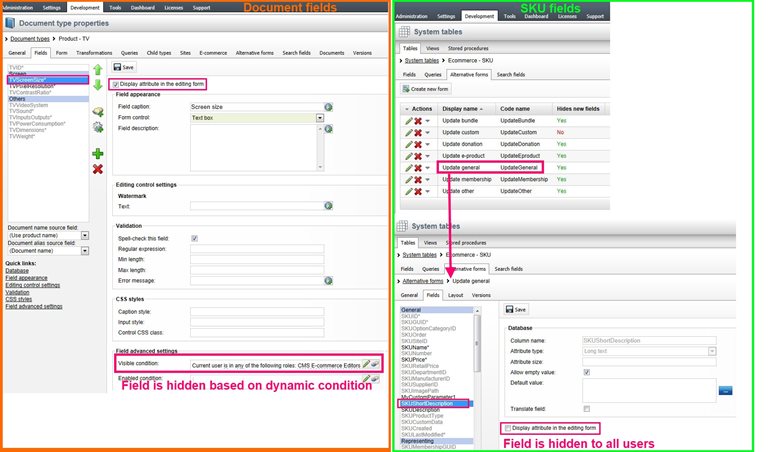Save the document field settings
The width and height of the screenshot is (770, 452).
[124, 67]
